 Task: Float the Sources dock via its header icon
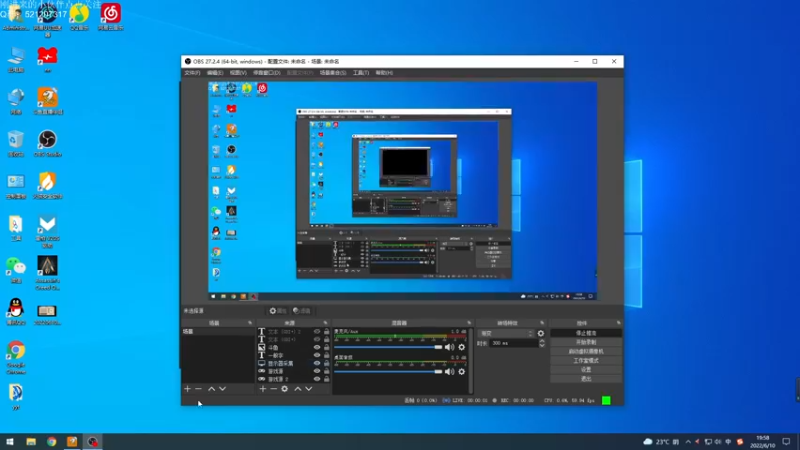click(x=326, y=323)
